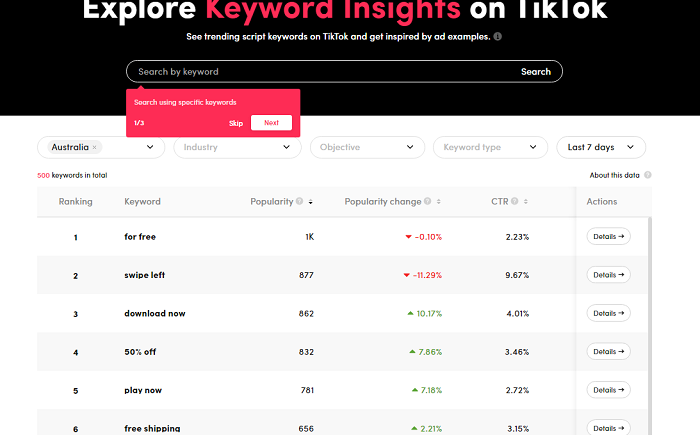This screenshot has height=435, width=700.
Task: Select the 'free shipping' keyword text
Action: coord(152,429)
